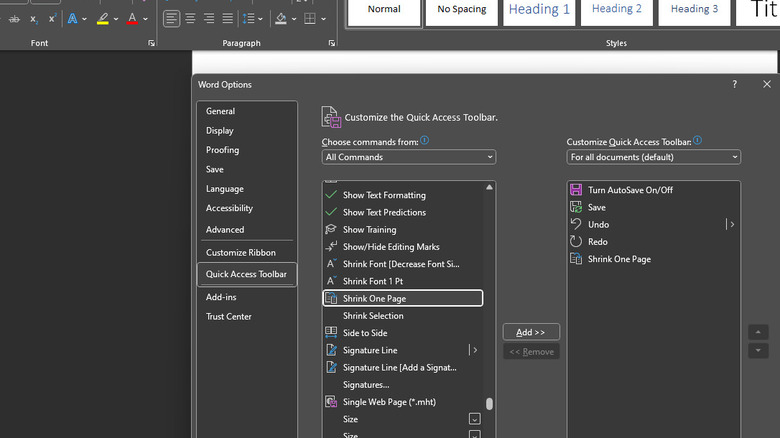Image resolution: width=780 pixels, height=438 pixels.
Task: Open the Choose commands from dropdown
Action: 408,157
